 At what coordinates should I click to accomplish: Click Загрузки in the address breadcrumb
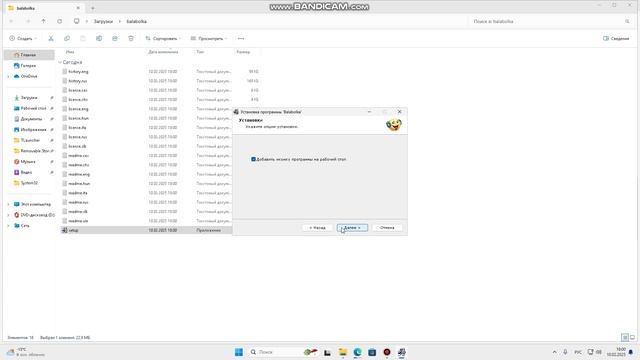[103, 21]
